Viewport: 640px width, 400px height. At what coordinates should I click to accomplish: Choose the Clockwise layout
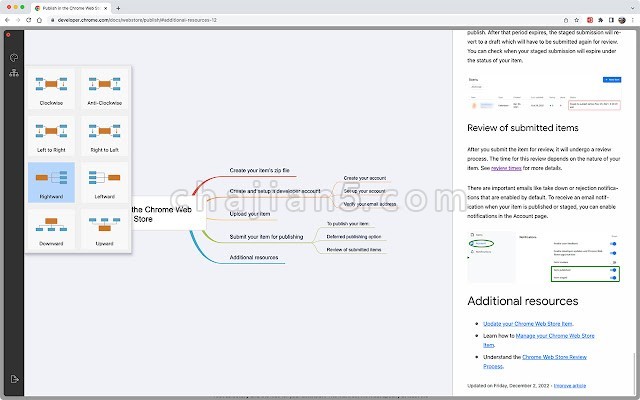(x=51, y=89)
